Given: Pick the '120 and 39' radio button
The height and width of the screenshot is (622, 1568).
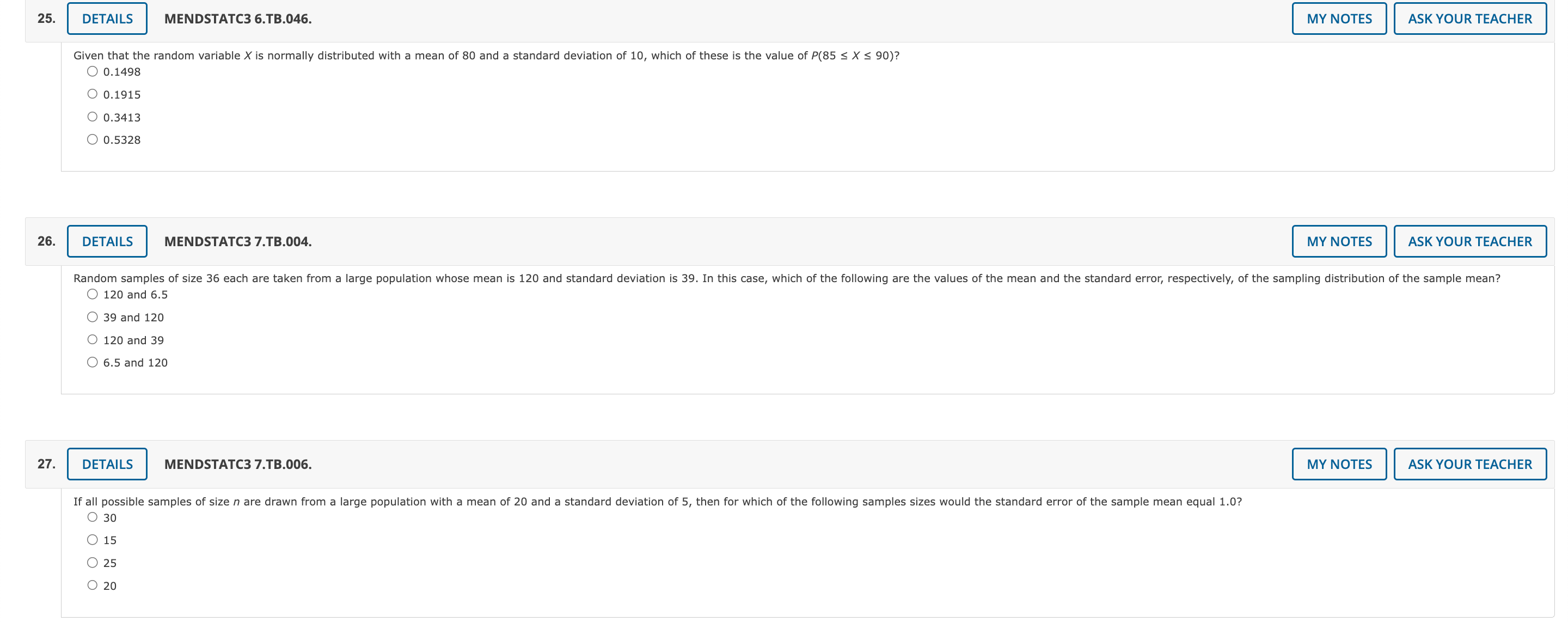Looking at the screenshot, I should click(92, 339).
